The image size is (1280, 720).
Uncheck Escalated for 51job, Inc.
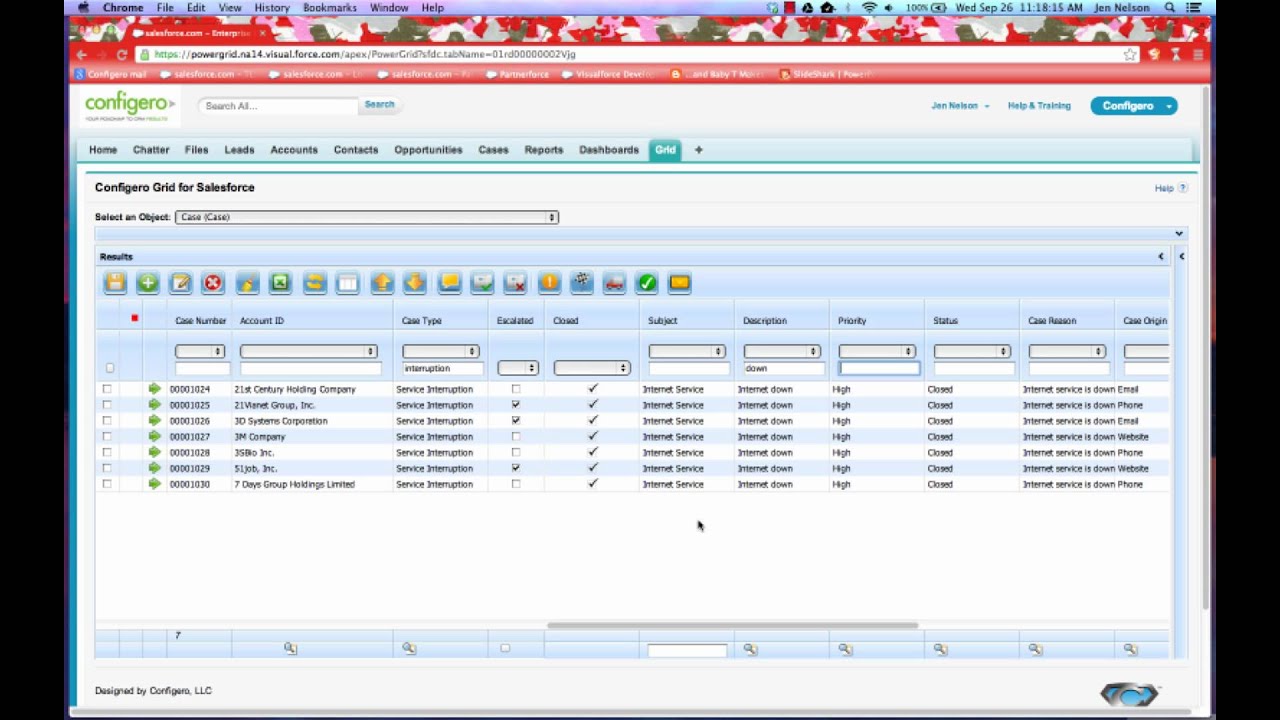pyautogui.click(x=516, y=468)
